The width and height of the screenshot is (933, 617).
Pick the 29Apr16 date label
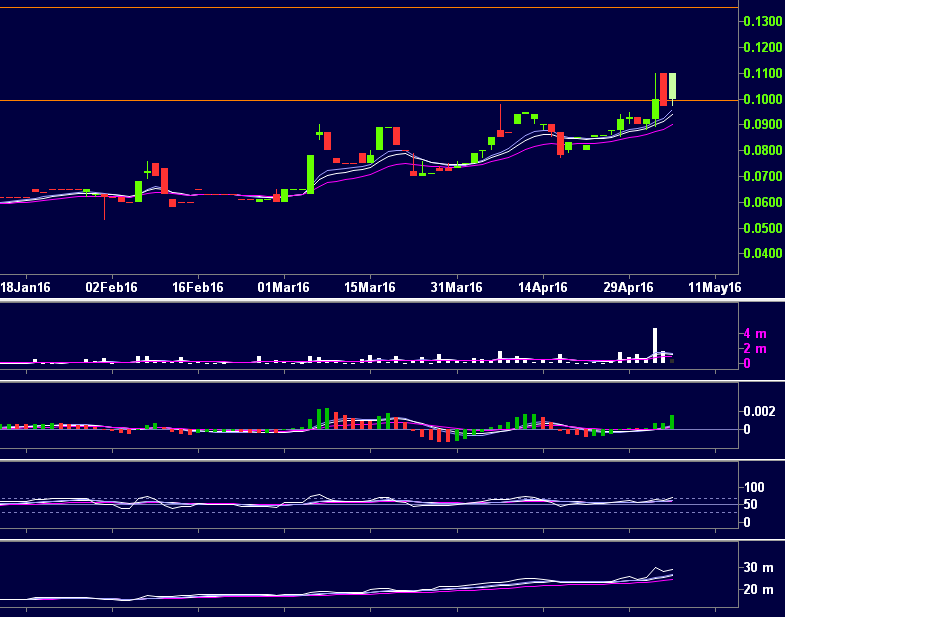[x=628, y=287]
